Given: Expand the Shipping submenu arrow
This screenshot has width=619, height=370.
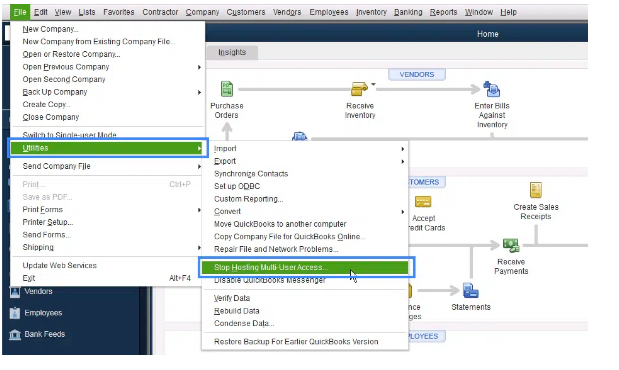Looking at the screenshot, I should tap(199, 248).
